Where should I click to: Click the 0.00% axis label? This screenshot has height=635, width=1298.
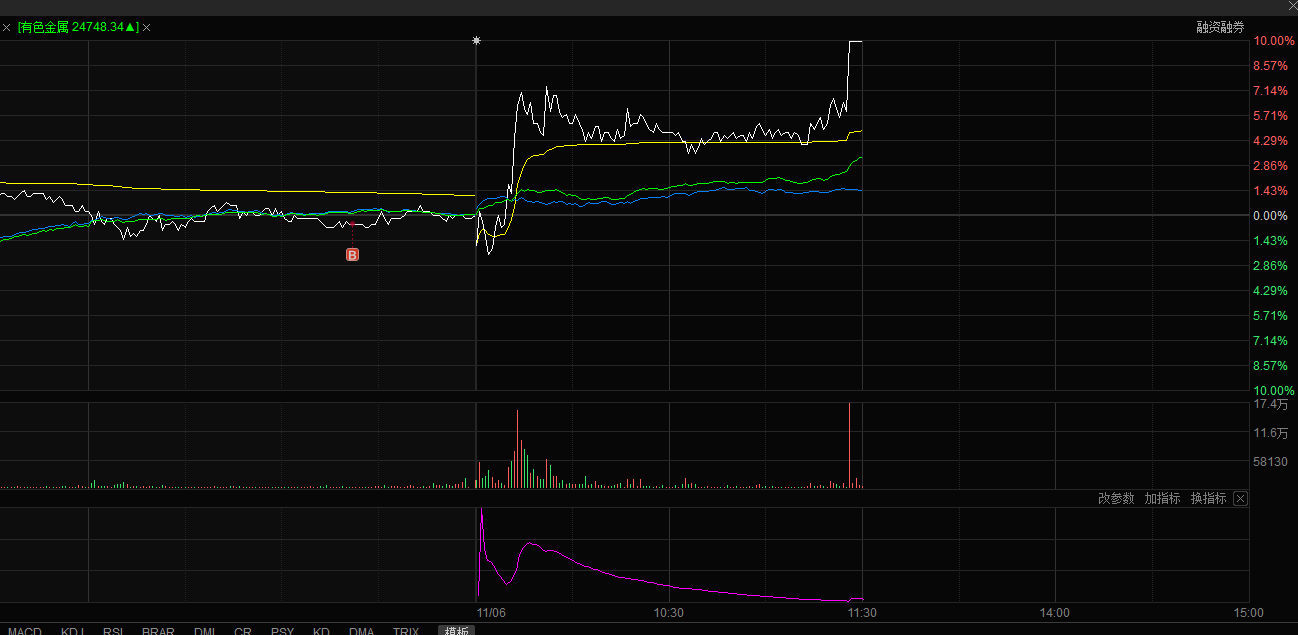1271,216
